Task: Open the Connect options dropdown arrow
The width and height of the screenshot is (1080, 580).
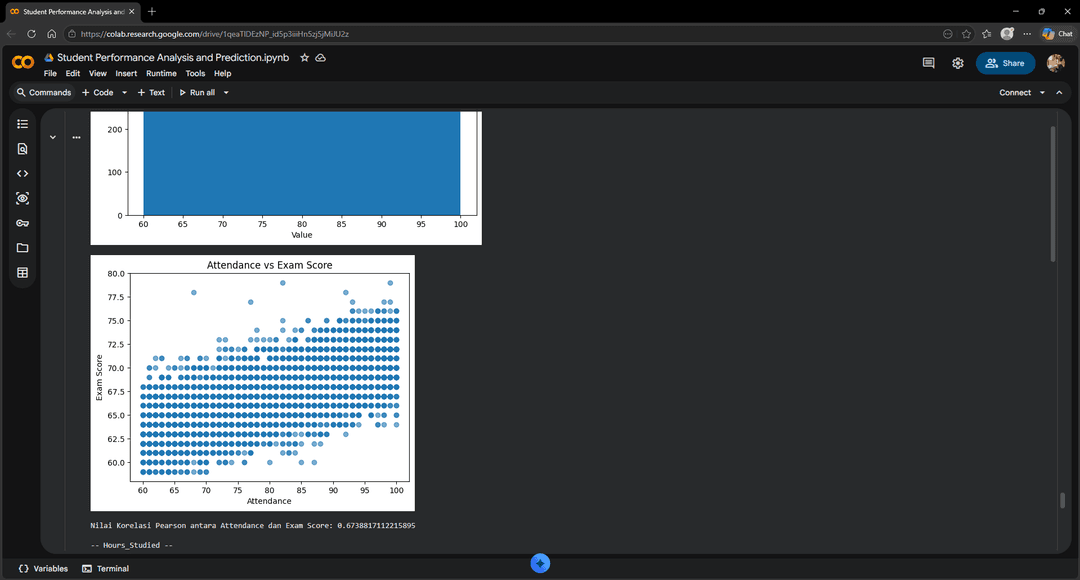Action: click(1042, 92)
